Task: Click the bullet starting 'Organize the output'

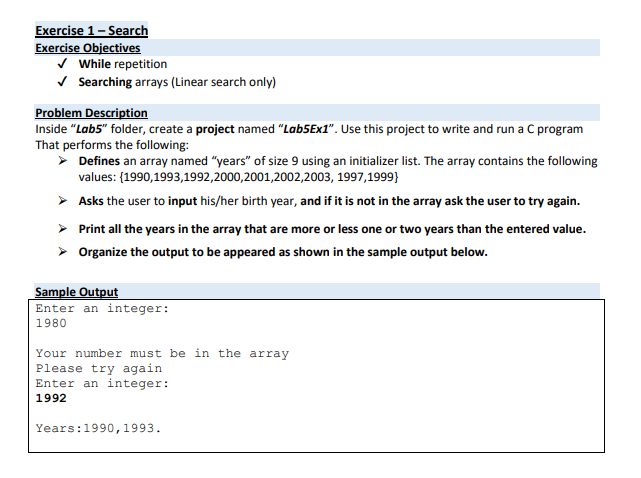Action: [x=283, y=252]
